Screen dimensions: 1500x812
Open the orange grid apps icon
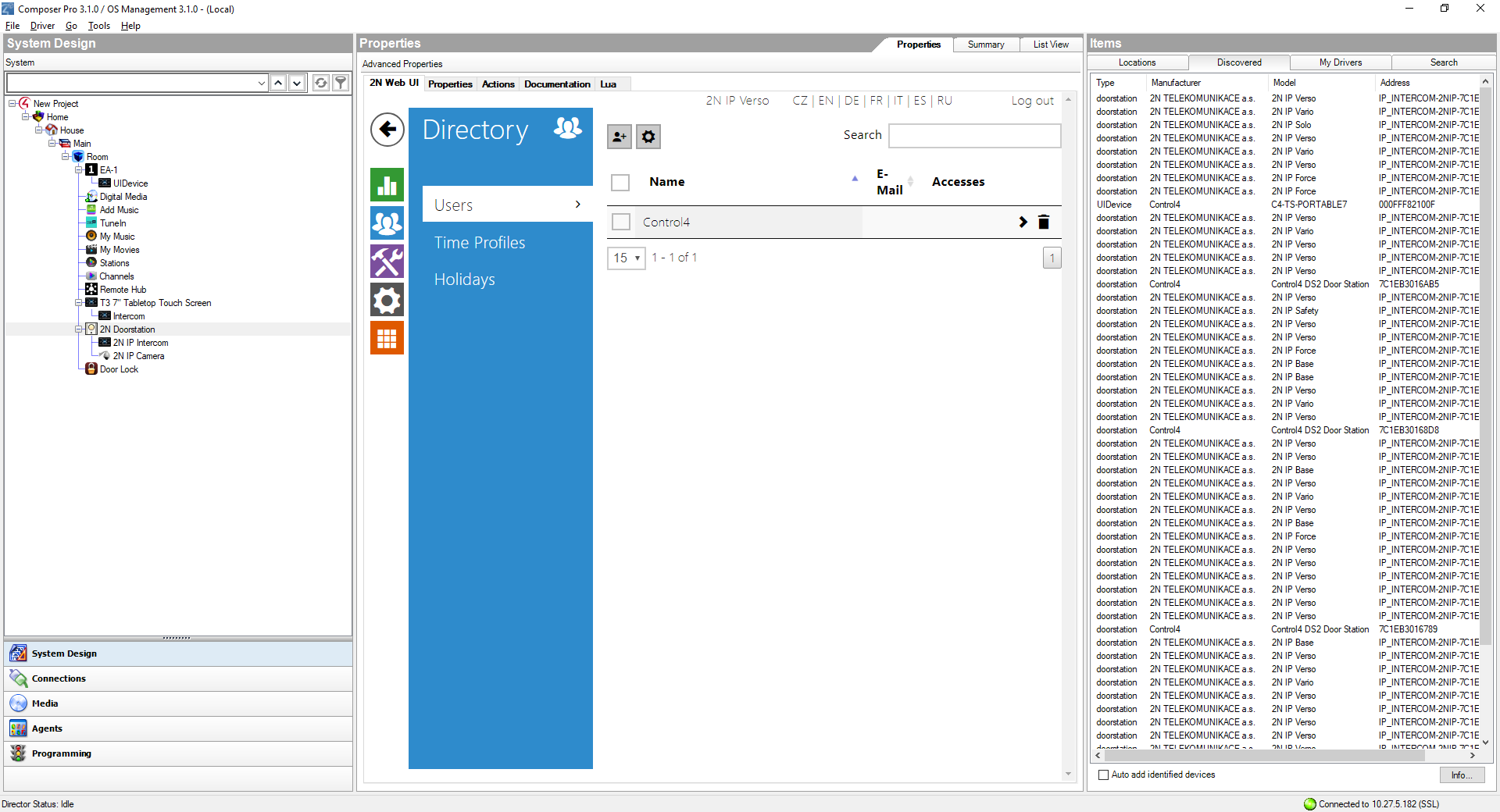click(387, 338)
